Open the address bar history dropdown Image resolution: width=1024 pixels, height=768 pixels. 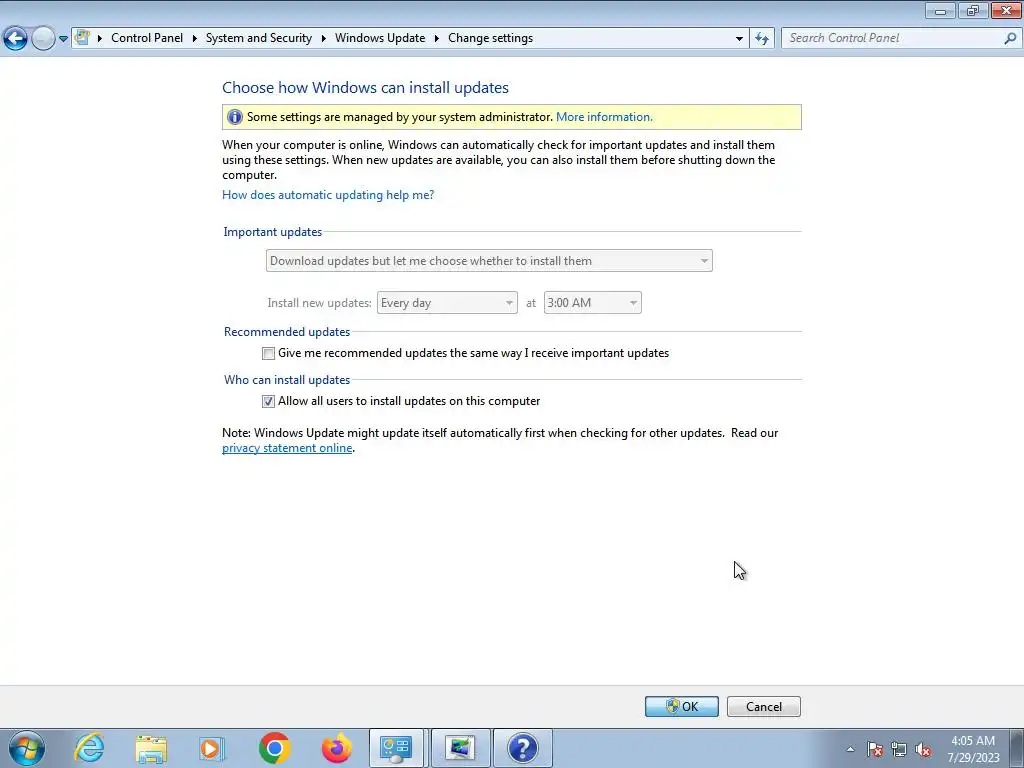click(739, 39)
